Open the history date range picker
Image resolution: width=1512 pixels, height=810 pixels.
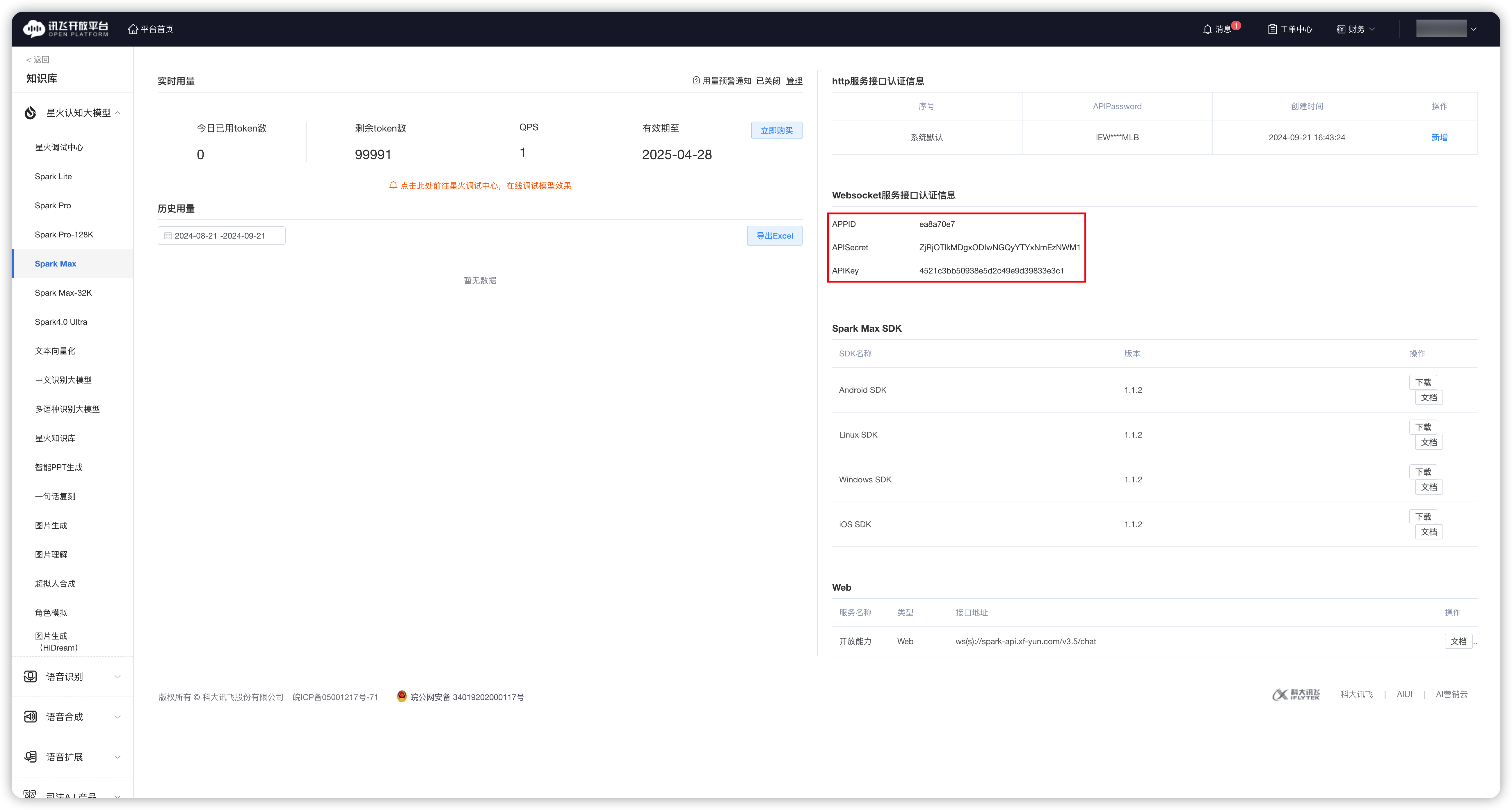pos(221,236)
